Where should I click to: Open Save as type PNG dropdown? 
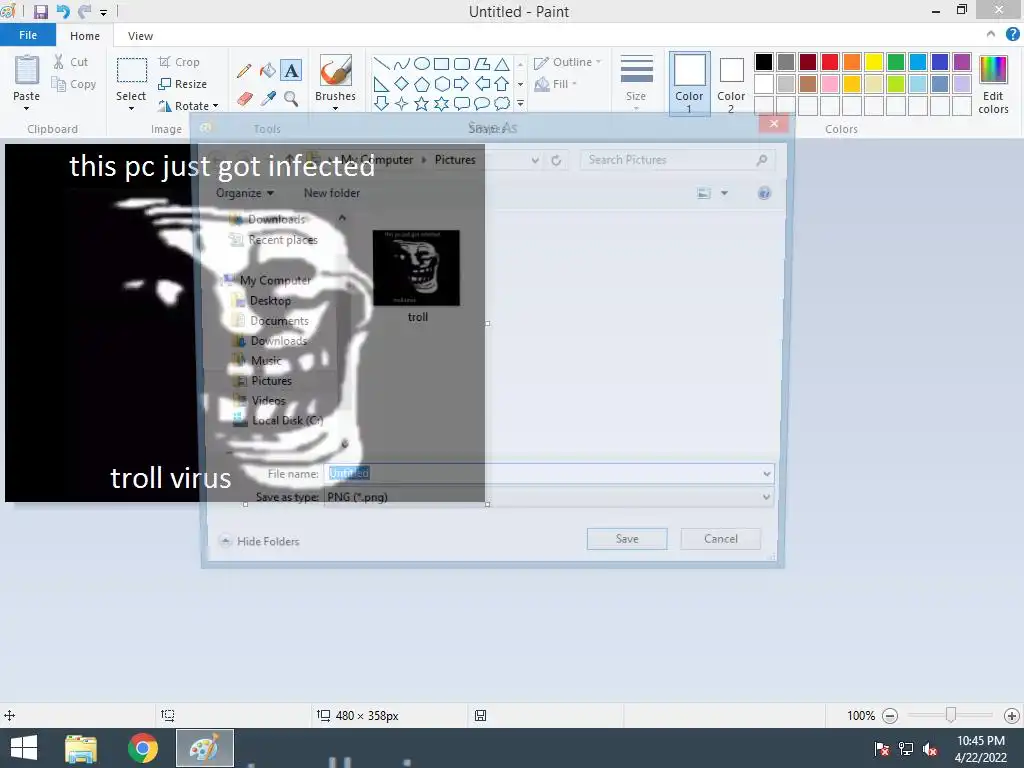tap(767, 497)
